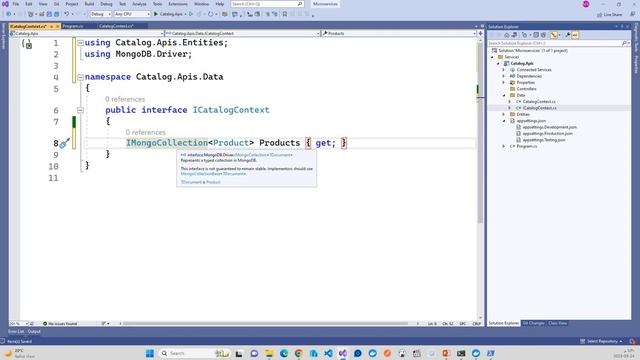Collapse the namespace outline on line 4
Screen dimensions: 640x360
tap(80, 77)
